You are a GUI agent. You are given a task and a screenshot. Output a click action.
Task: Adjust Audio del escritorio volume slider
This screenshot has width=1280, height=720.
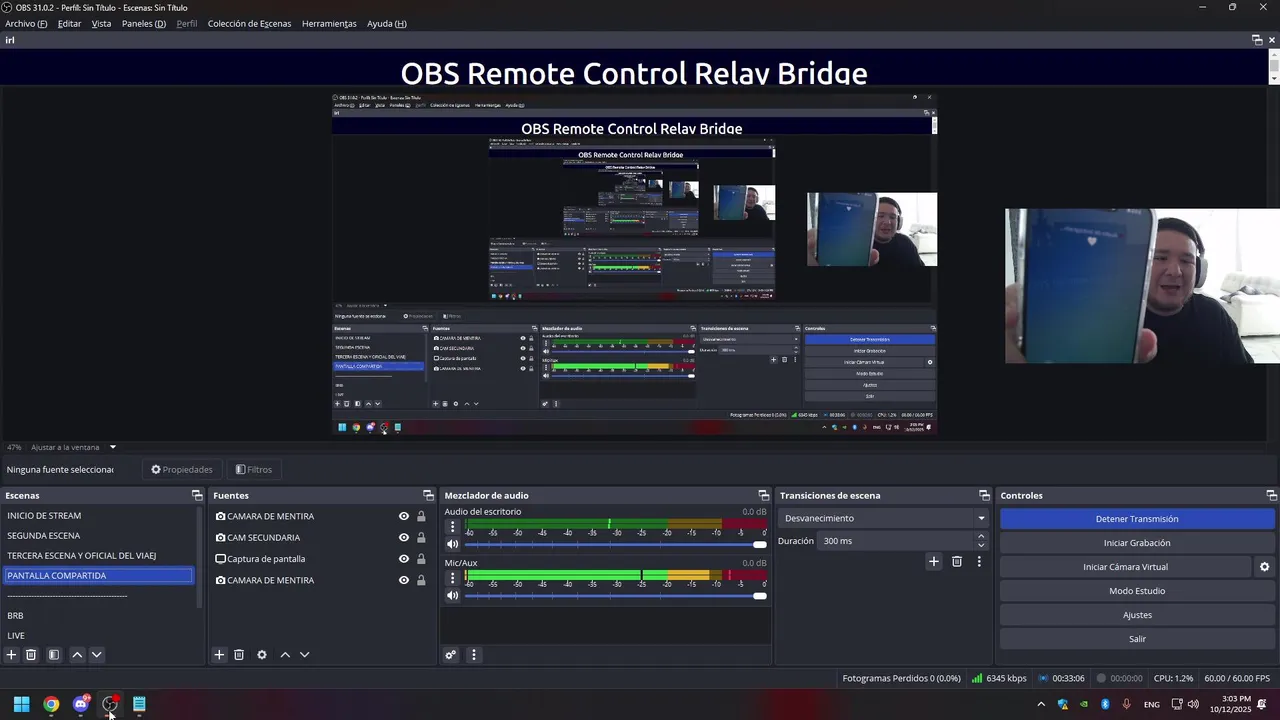point(616,544)
